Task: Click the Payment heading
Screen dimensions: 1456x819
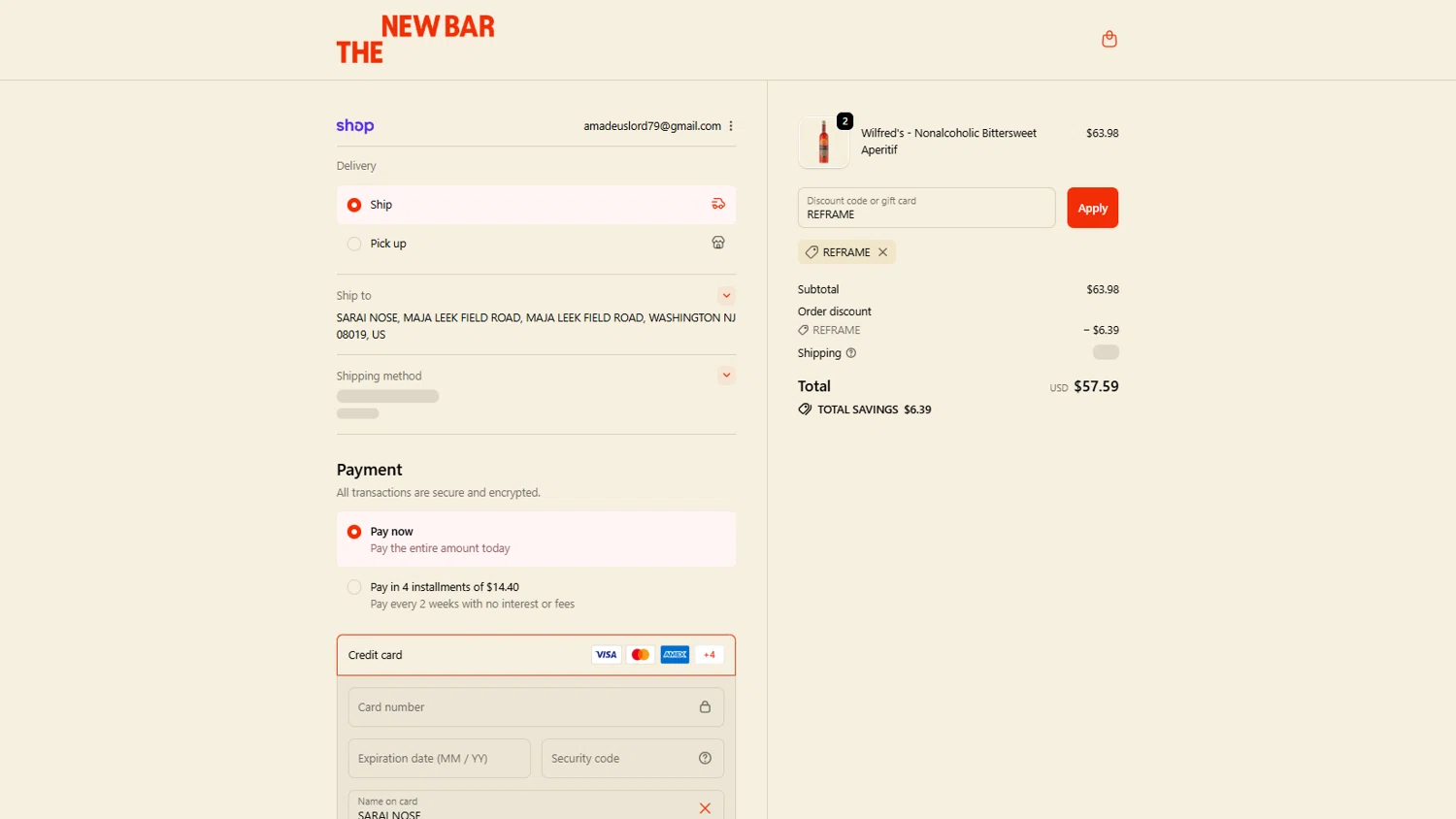Action: click(x=369, y=470)
